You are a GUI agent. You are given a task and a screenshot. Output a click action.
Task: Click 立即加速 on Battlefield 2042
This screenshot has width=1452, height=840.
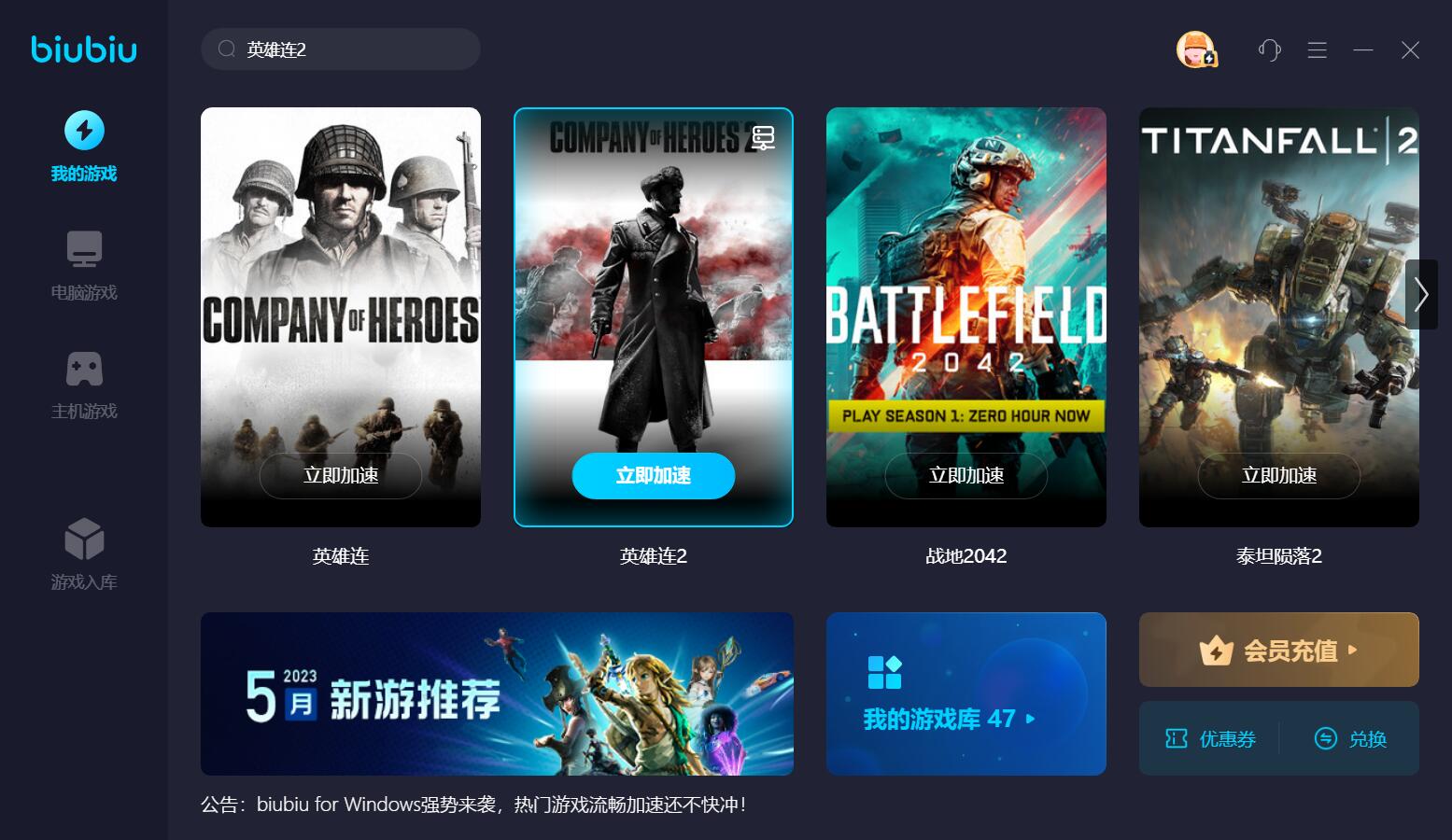point(966,476)
